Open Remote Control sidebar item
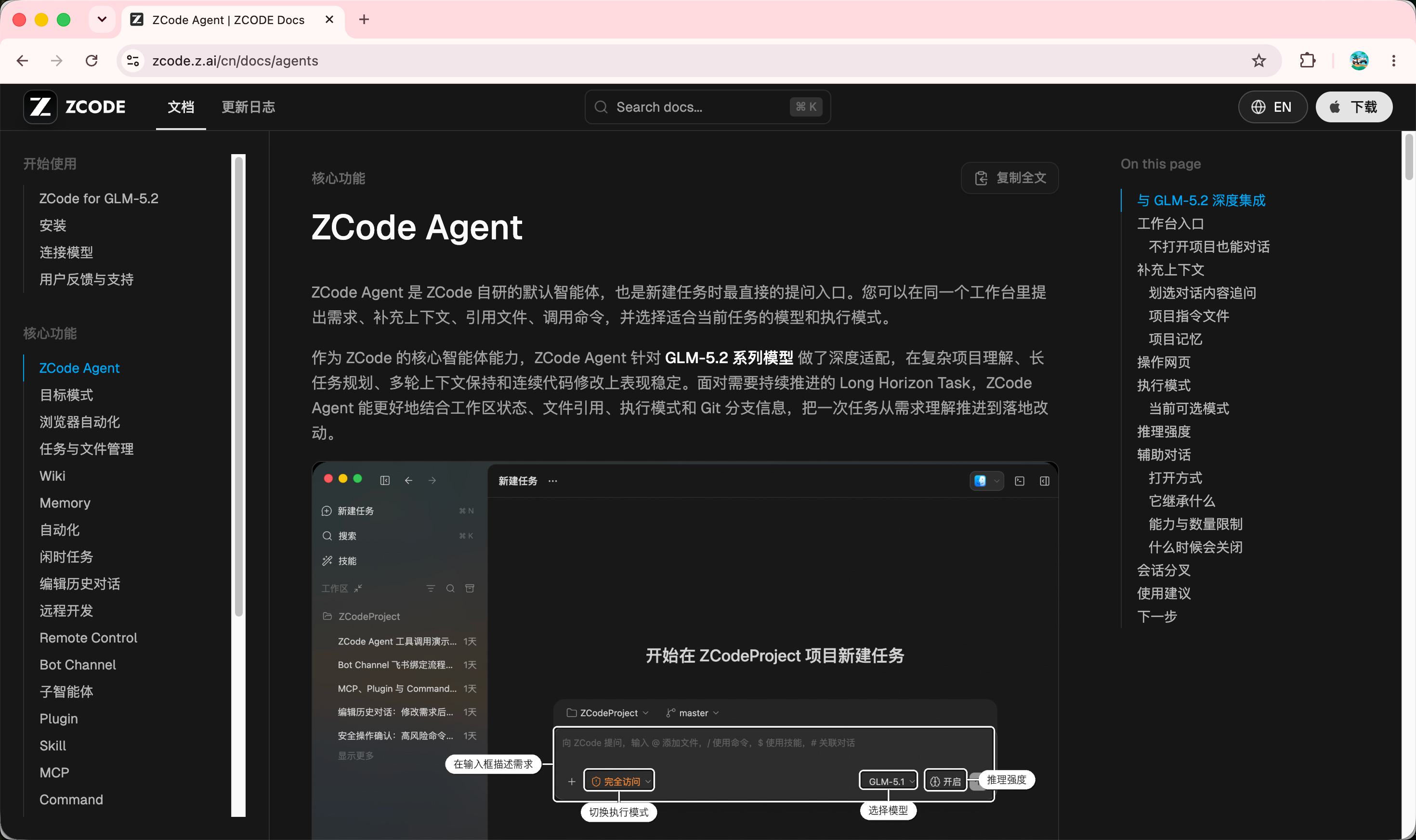 point(88,638)
